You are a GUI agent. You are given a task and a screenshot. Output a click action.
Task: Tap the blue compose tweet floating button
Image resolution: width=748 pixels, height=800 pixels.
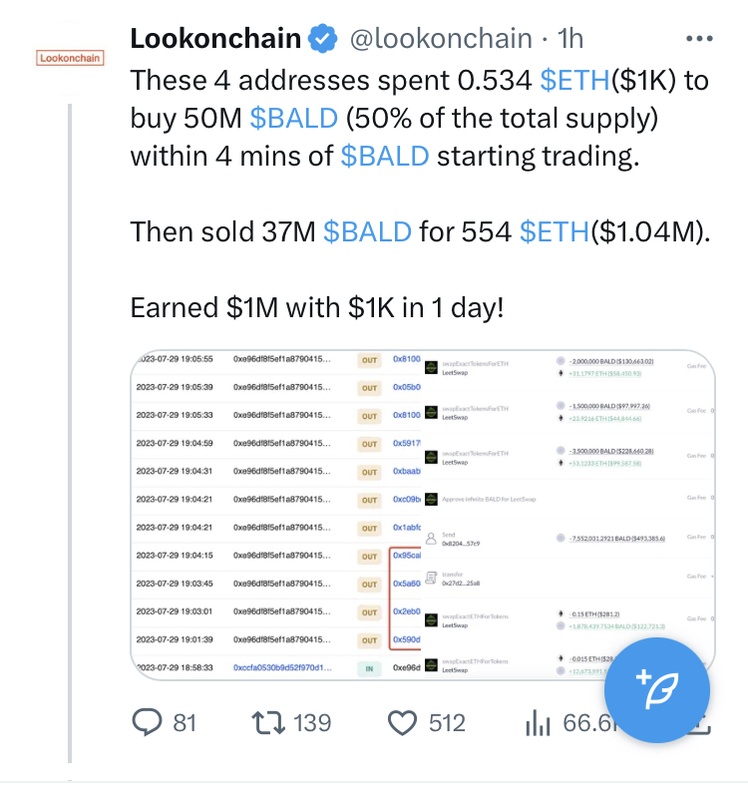659,689
